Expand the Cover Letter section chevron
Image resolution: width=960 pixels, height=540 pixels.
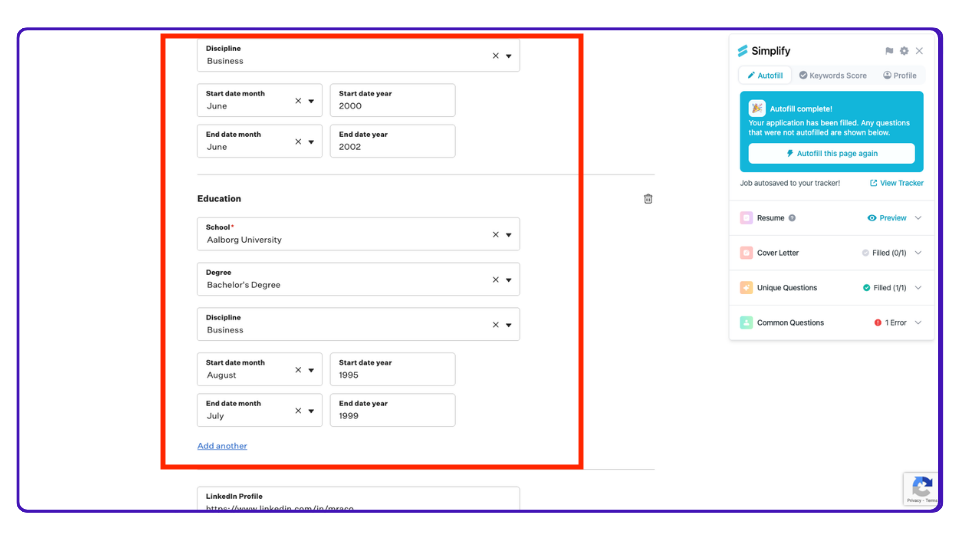point(918,253)
